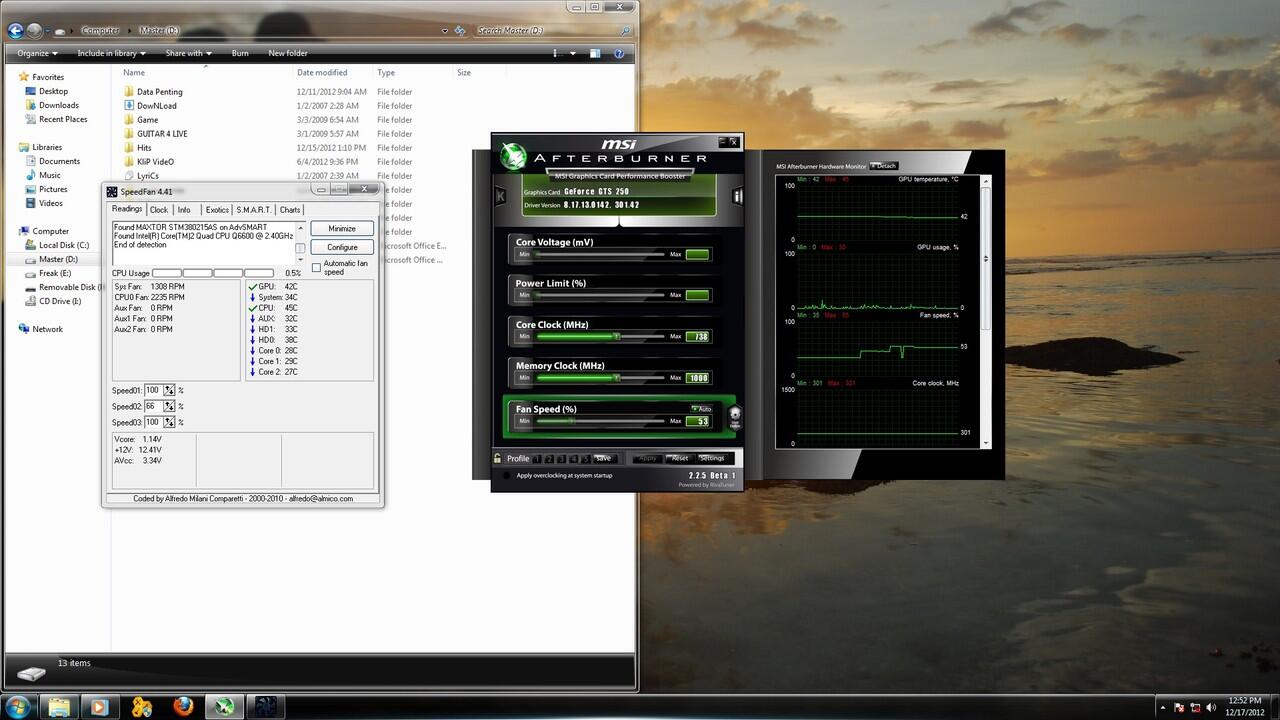Image resolution: width=1280 pixels, height=720 pixels.
Task: Toggle Apply overclocking at system startup
Action: tap(506, 475)
